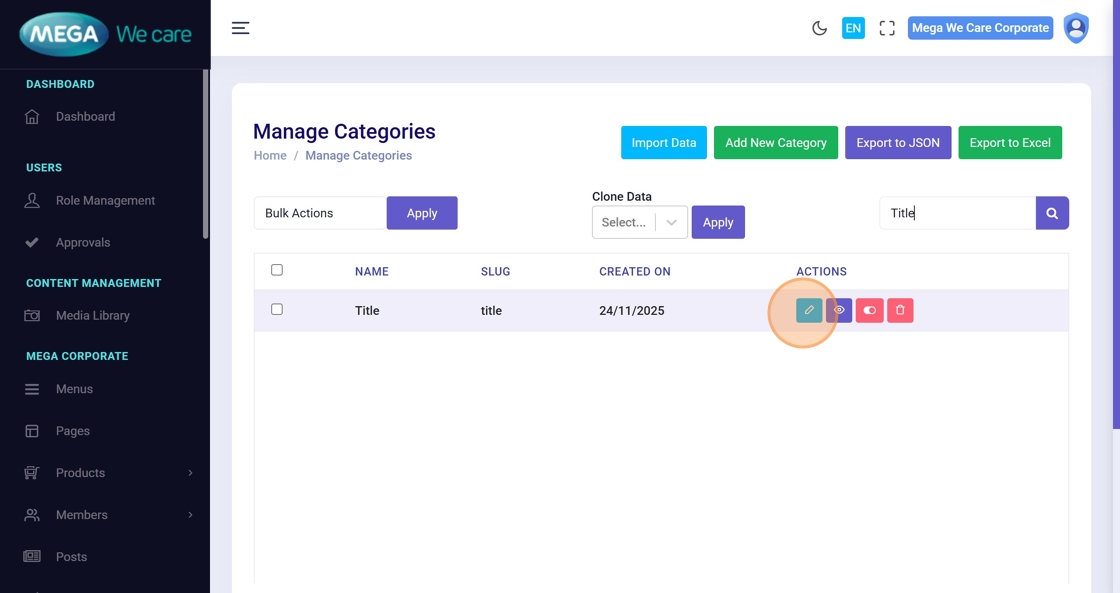View the Title category via eye icon
1120x593 pixels.
click(839, 310)
